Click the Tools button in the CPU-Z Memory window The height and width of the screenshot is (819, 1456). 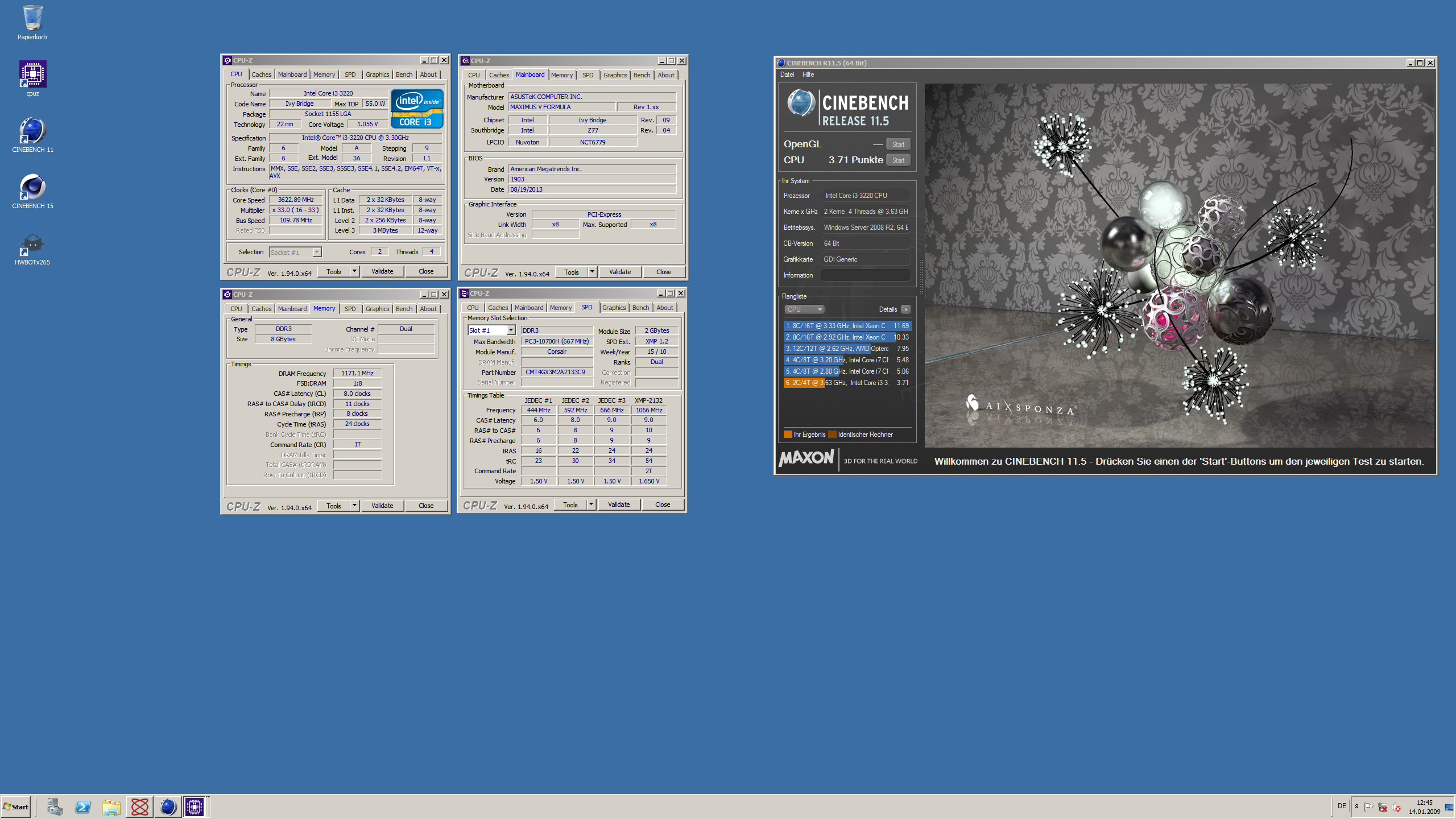click(334, 506)
